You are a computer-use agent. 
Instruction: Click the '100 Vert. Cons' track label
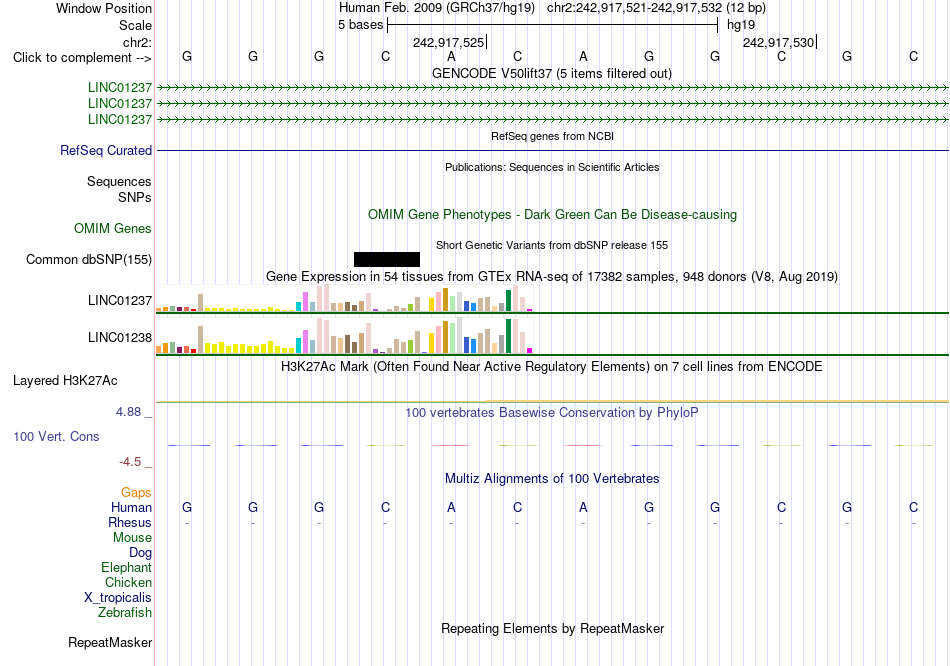[56, 436]
